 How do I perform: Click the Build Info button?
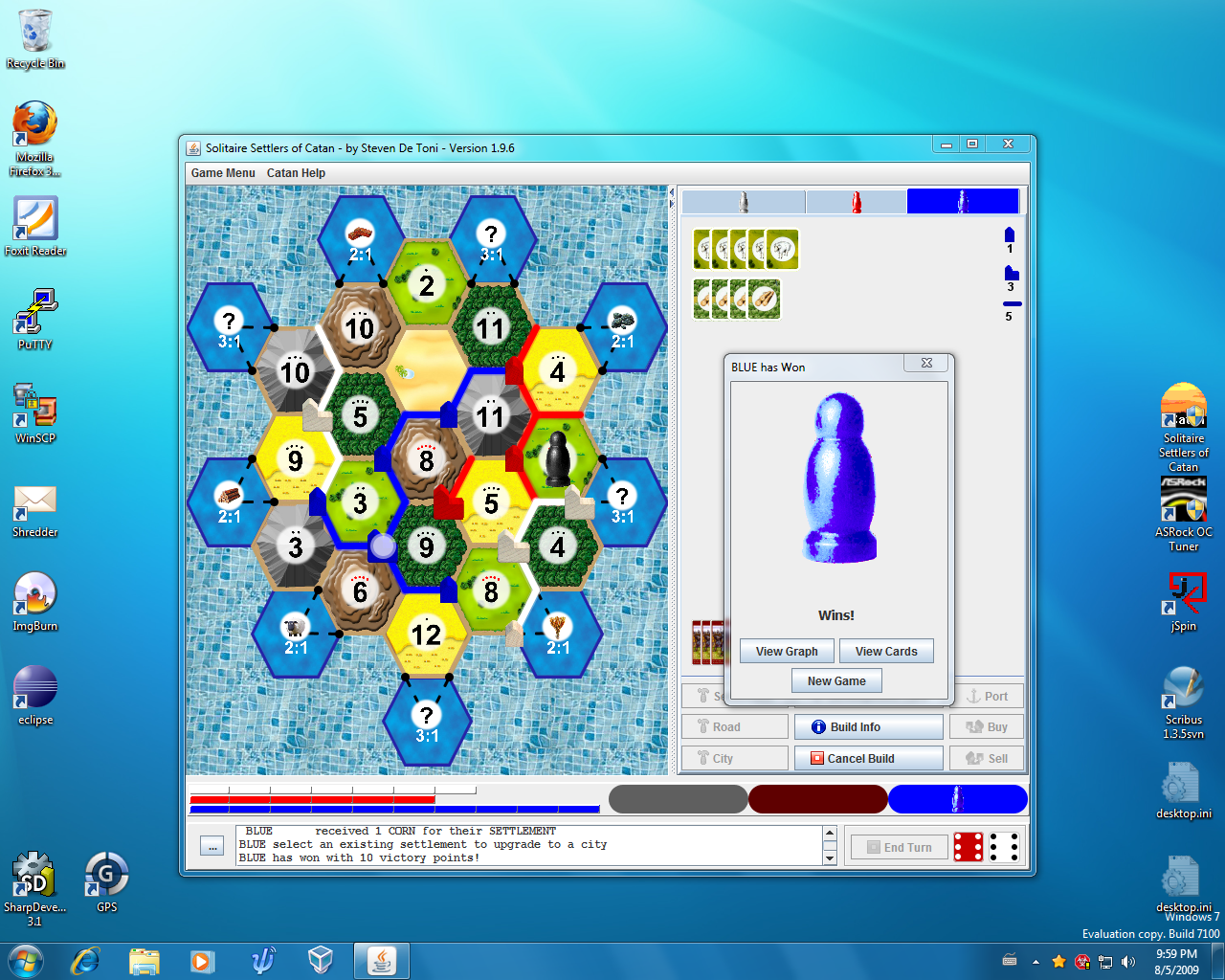(x=868, y=727)
